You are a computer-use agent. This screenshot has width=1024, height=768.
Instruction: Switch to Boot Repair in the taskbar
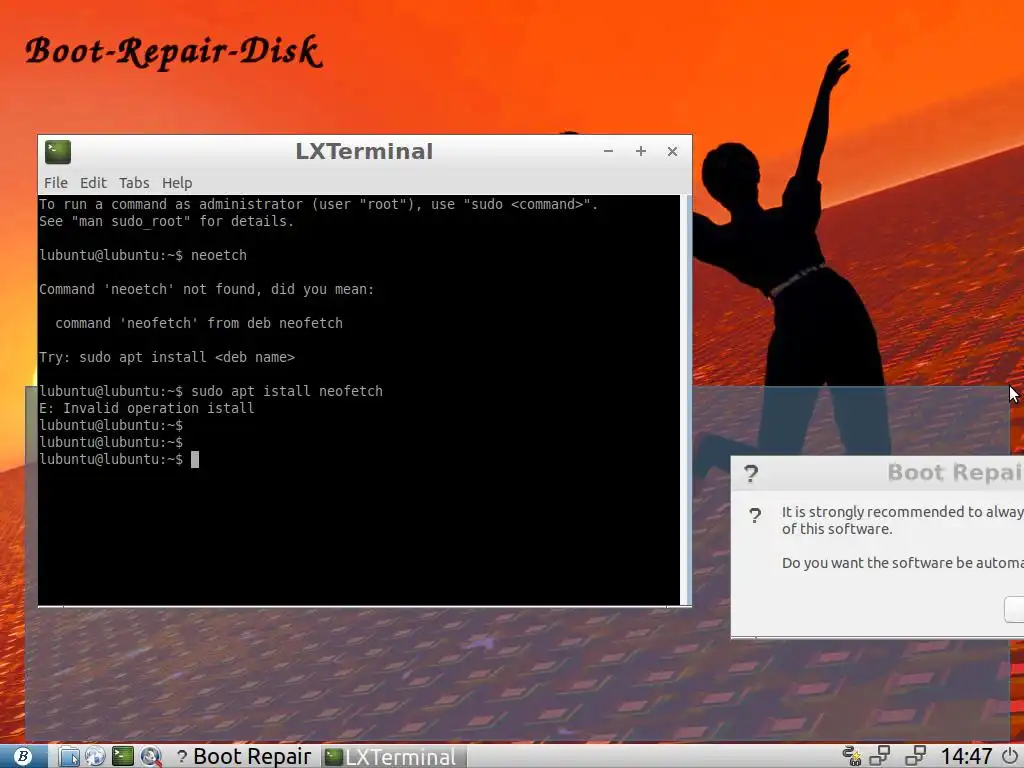pyautogui.click(x=244, y=756)
